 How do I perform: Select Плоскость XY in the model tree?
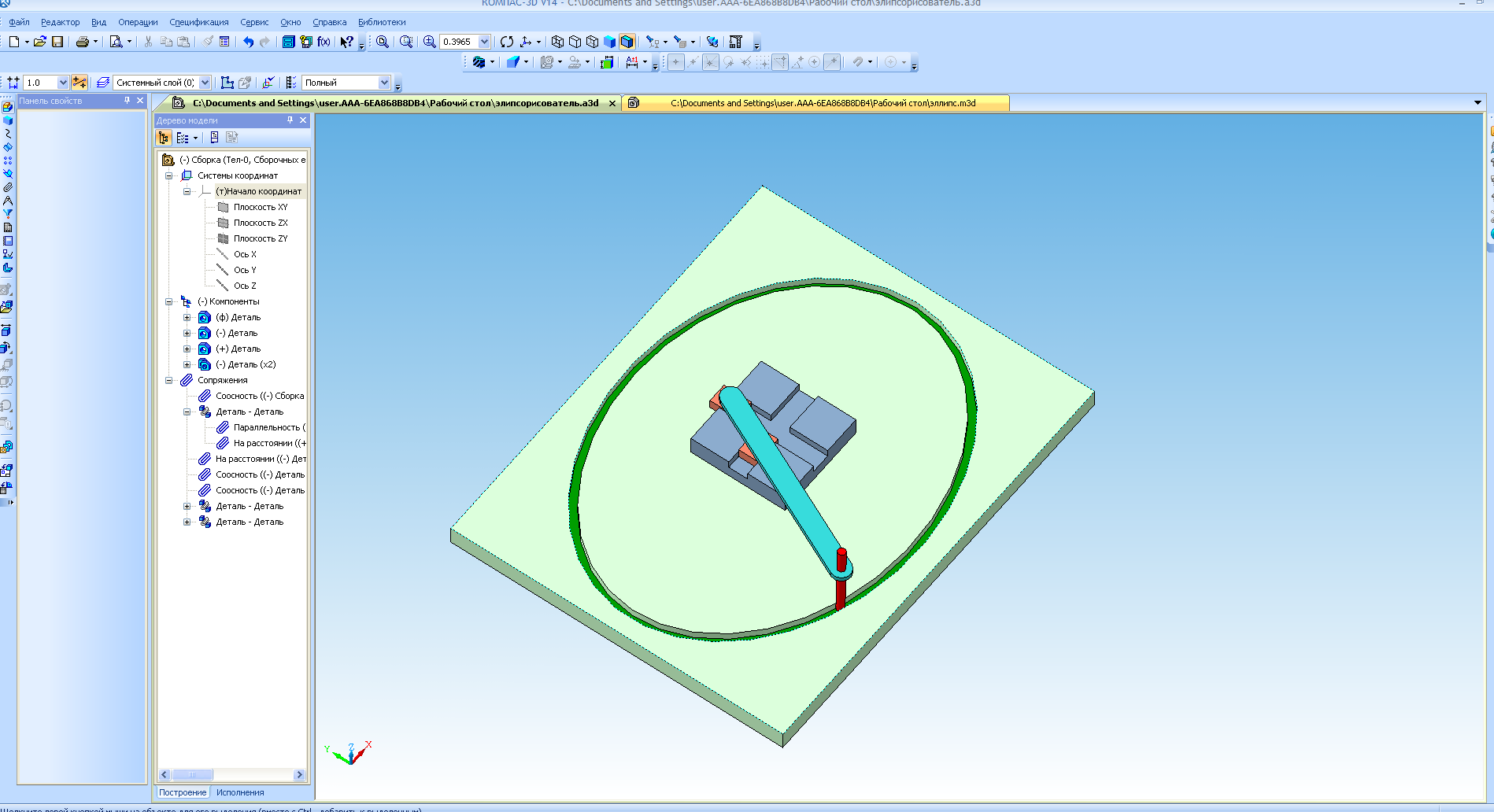tap(261, 207)
